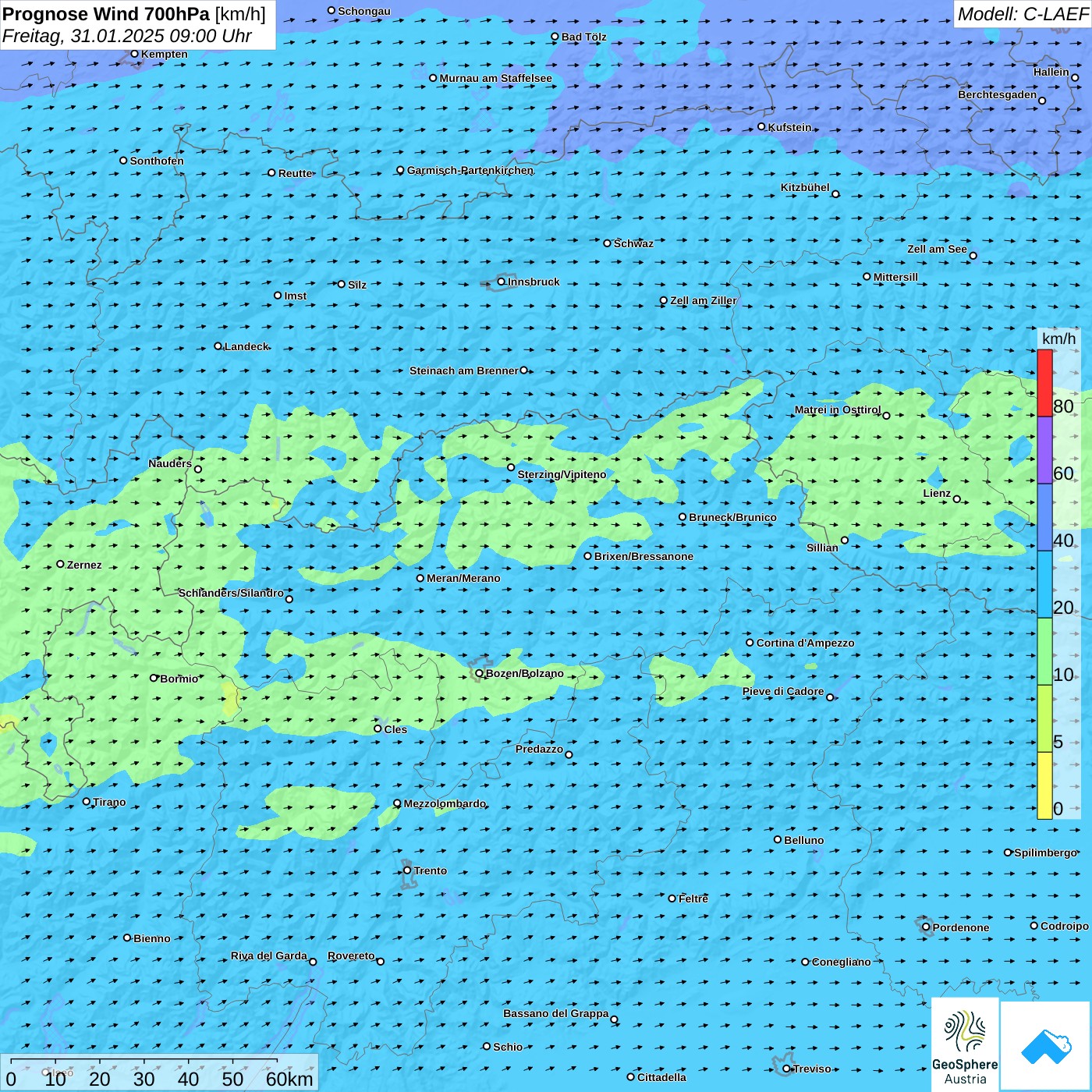The height and width of the screenshot is (1092, 1092).
Task: Click the Reutte label
Action: click(x=296, y=173)
